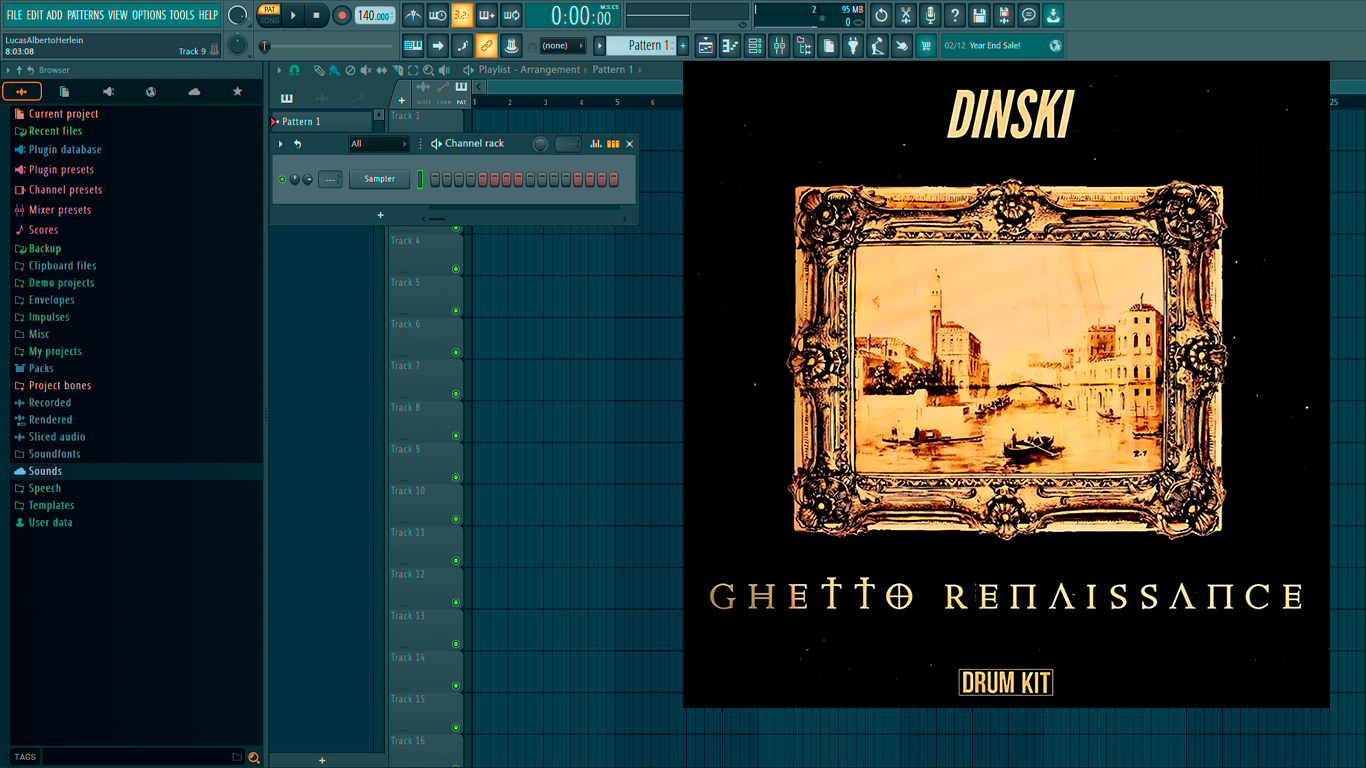Start playback with the play button
This screenshot has width=1366, height=768.
pos(293,15)
